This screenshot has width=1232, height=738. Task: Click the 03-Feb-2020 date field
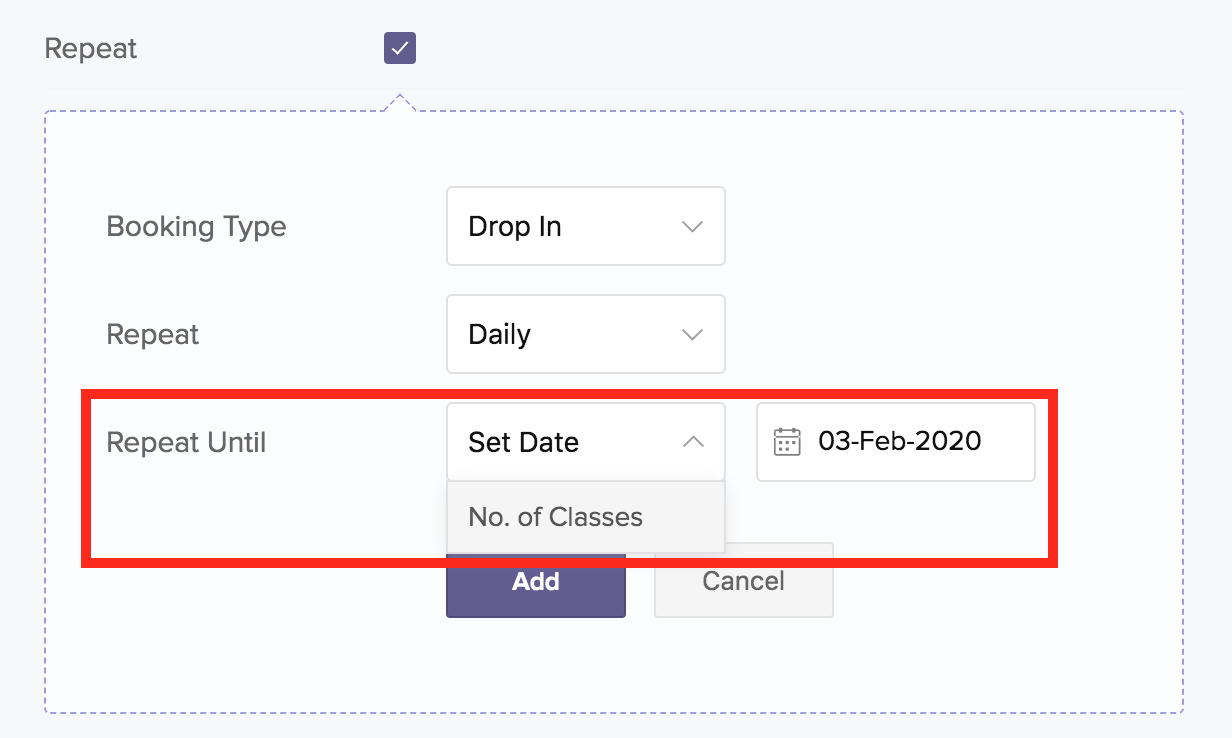click(899, 441)
